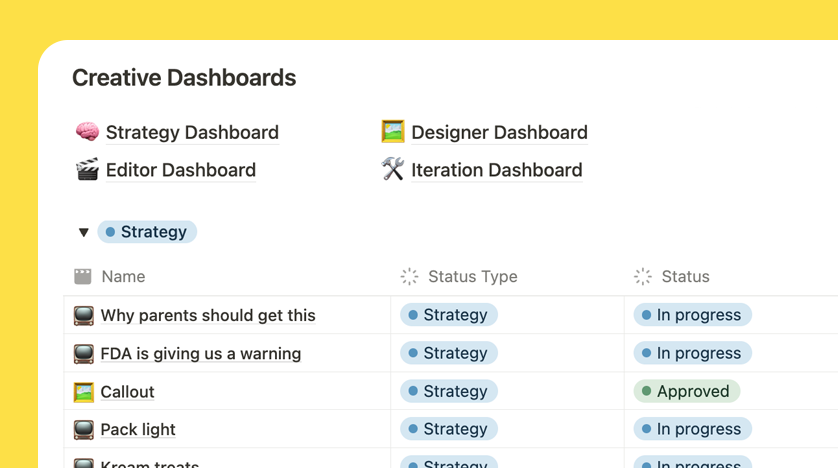Image resolution: width=838 pixels, height=468 pixels.
Task: Click the TV icon for Why parents should get this
Action: point(84,316)
